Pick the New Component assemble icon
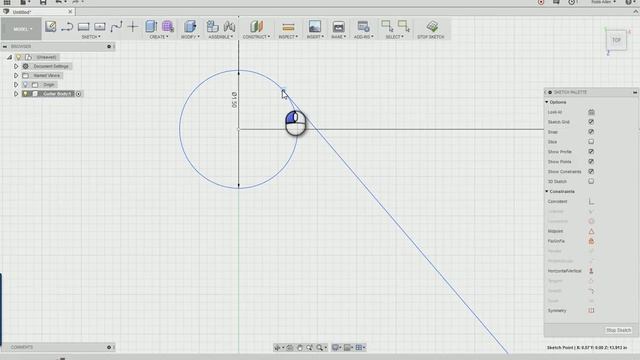Viewport: 640px width, 360px height. click(x=212, y=27)
